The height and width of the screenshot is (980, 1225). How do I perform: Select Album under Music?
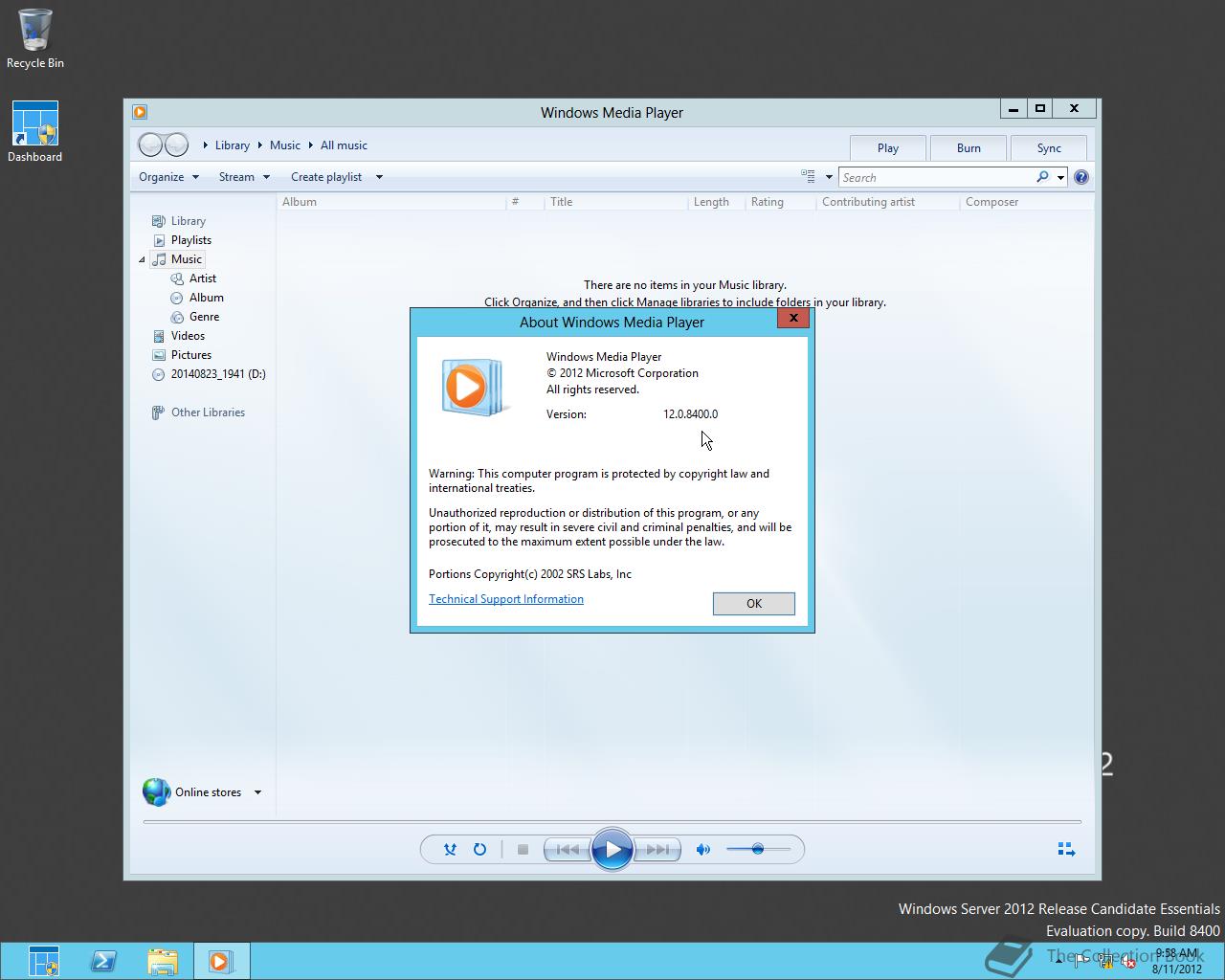[207, 298]
